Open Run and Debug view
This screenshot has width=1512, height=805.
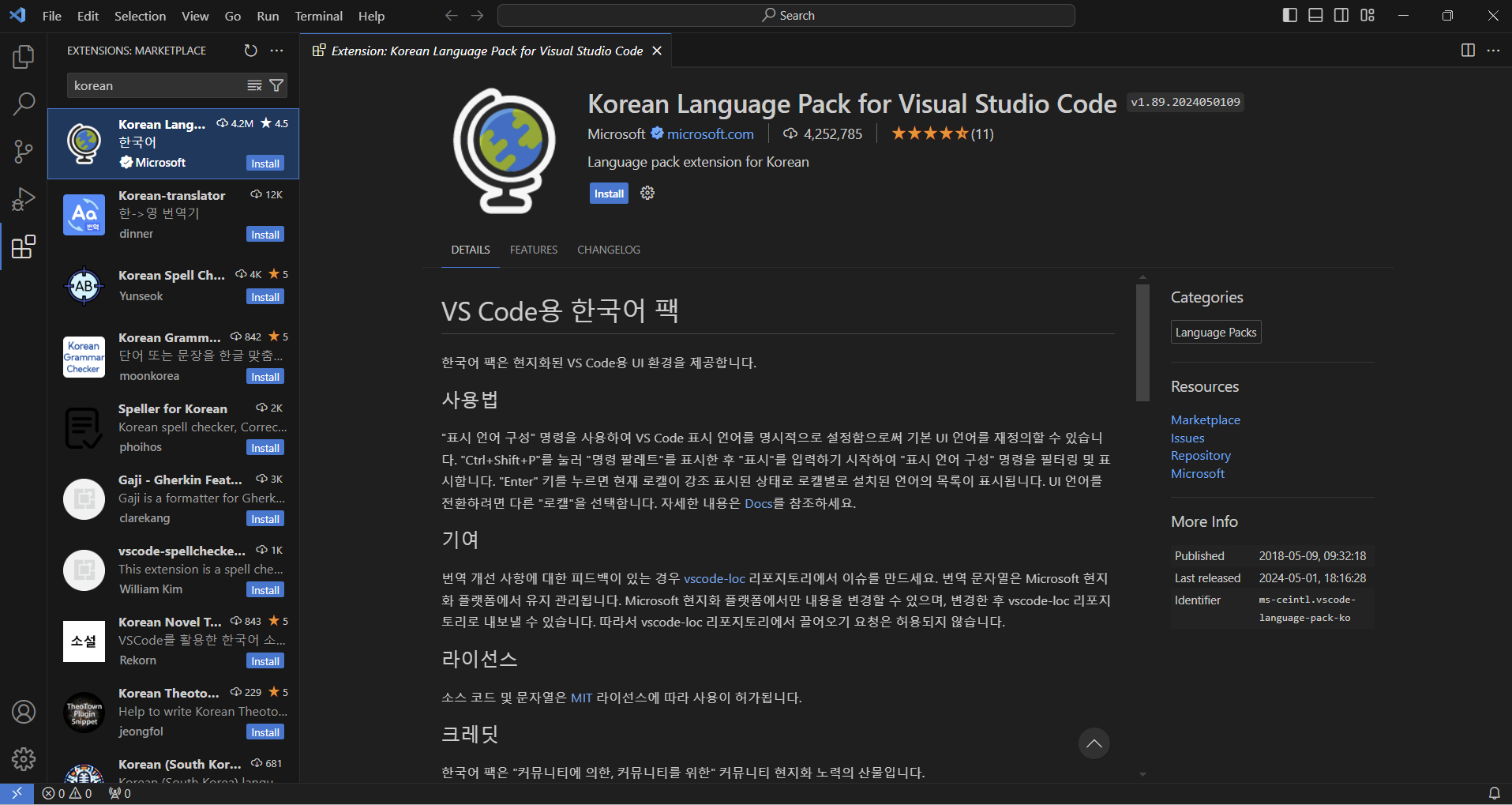coord(24,199)
